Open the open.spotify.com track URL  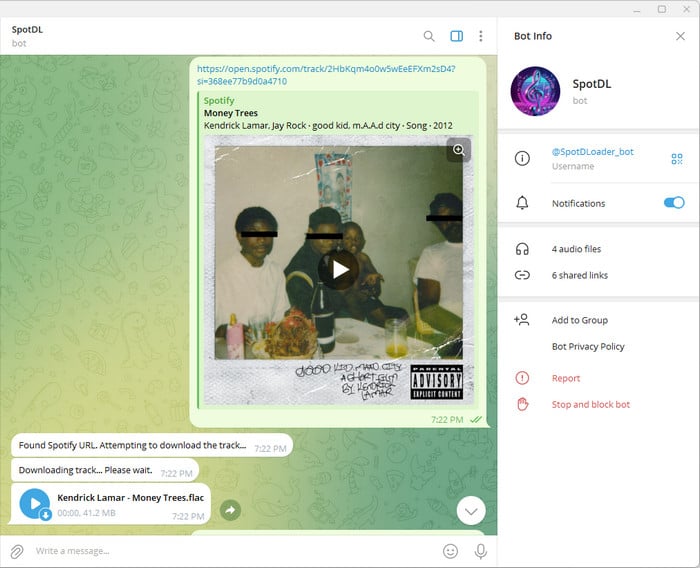click(x=326, y=75)
